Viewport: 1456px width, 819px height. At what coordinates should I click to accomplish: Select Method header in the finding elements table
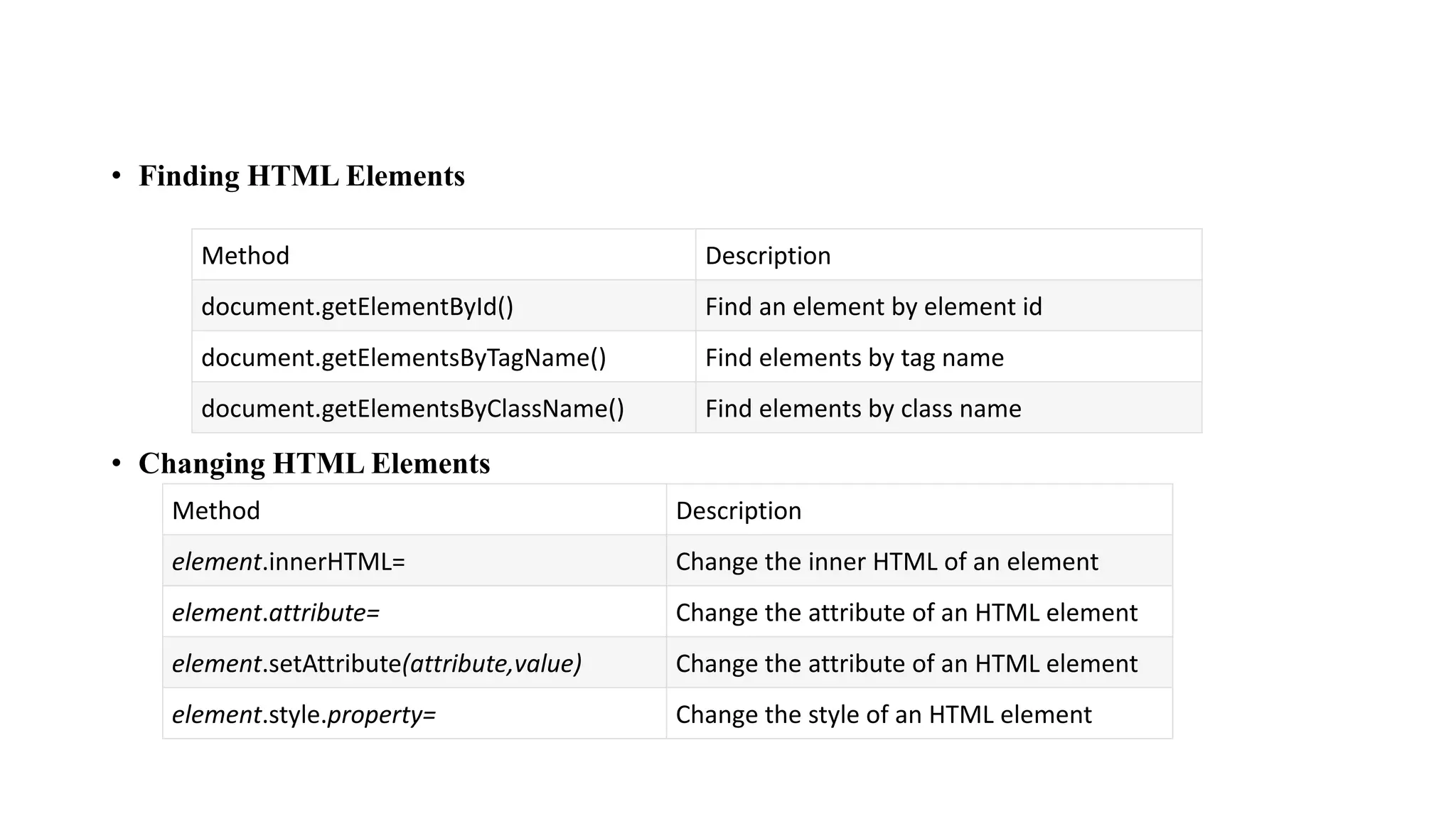(x=245, y=256)
